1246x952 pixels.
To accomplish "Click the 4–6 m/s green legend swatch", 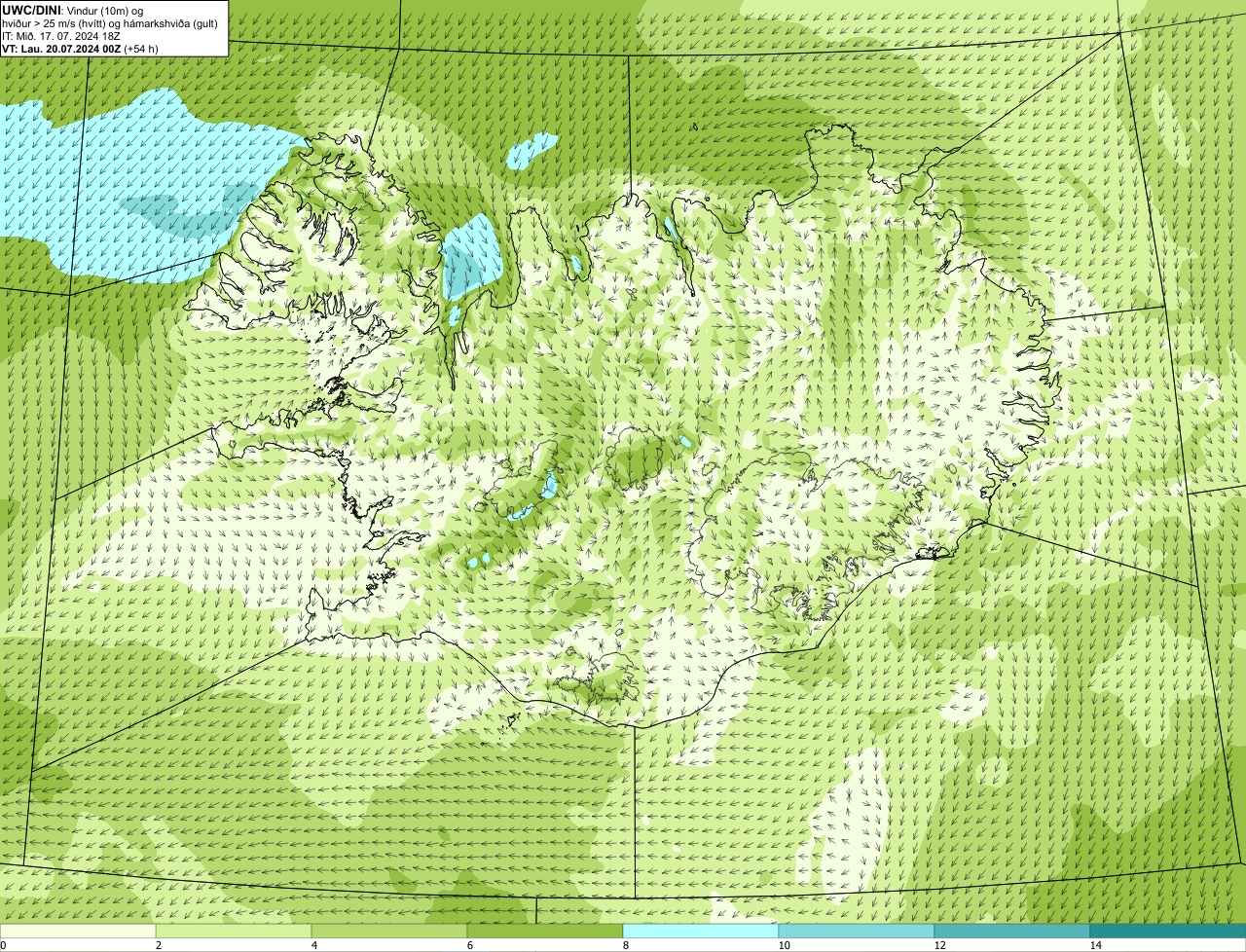I will pyautogui.click(x=389, y=931).
